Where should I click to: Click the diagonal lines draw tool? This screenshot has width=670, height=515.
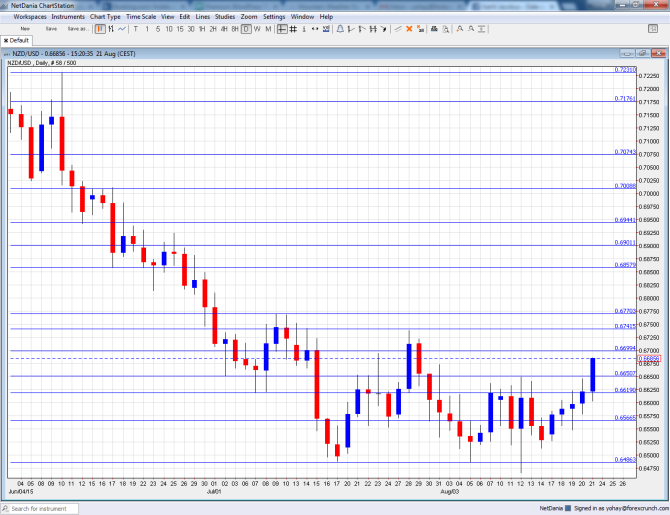(398, 29)
